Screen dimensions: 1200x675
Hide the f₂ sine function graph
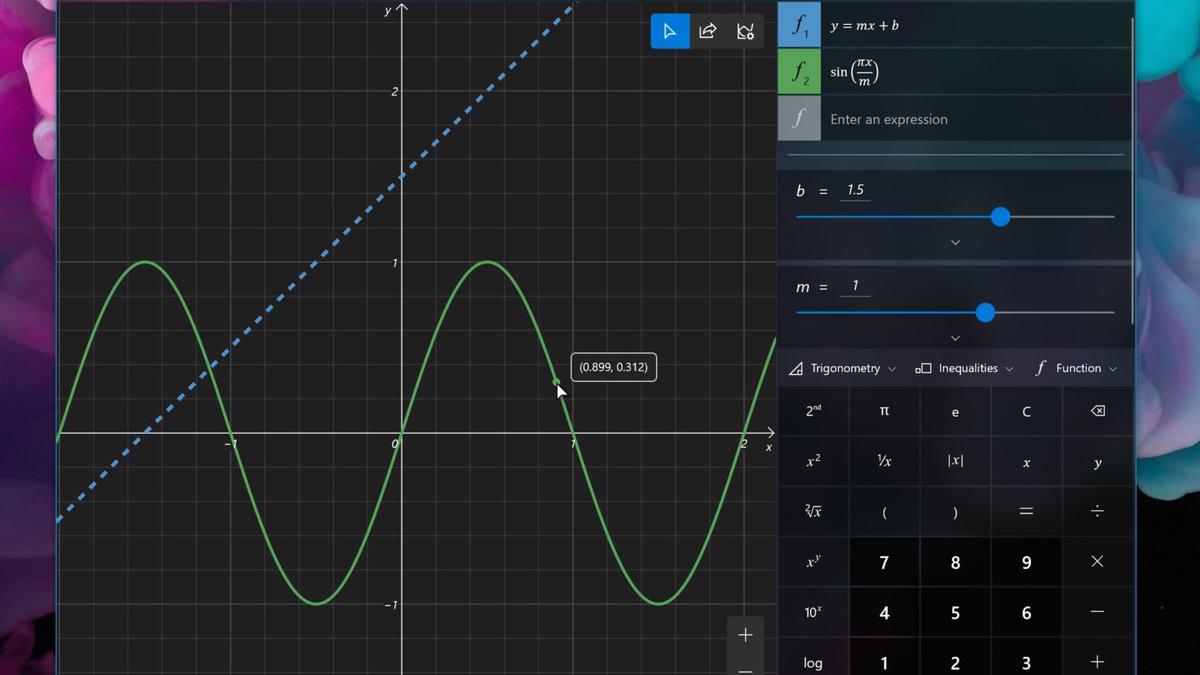[x=799, y=71]
